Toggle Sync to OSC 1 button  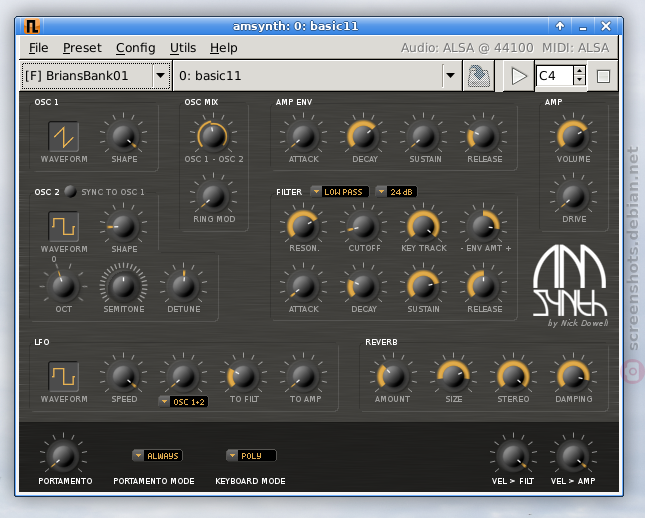coord(70,191)
